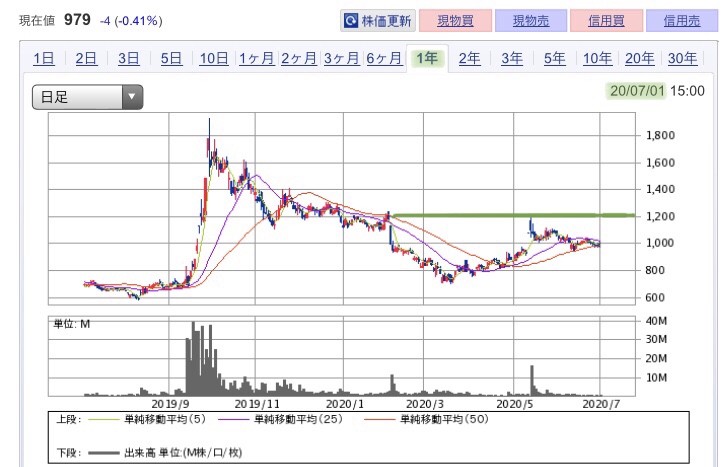Switch chart to 10年 range

(x=598, y=58)
